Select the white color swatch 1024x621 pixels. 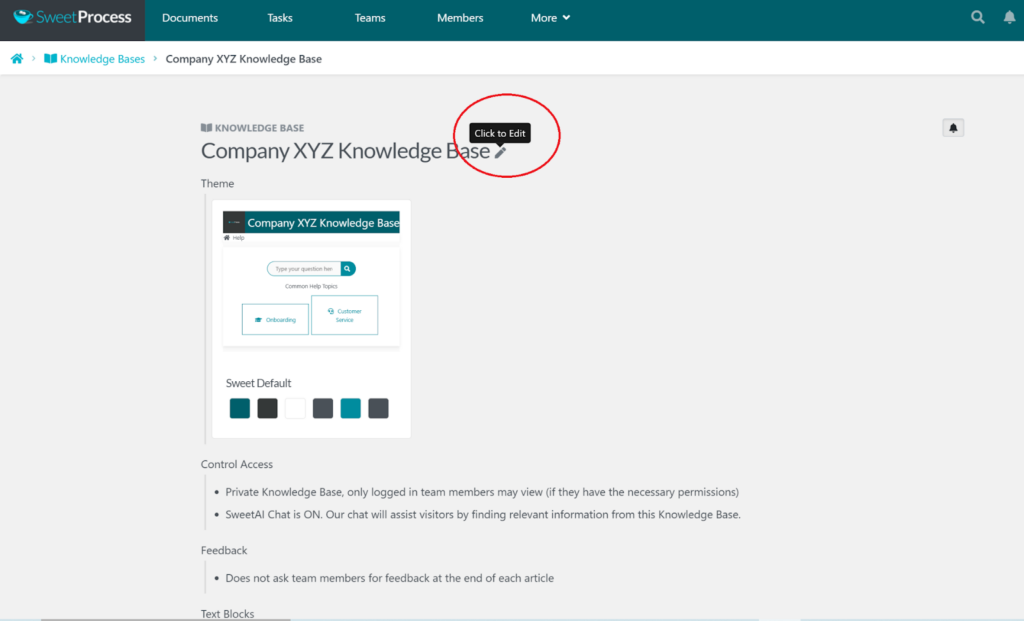point(295,408)
